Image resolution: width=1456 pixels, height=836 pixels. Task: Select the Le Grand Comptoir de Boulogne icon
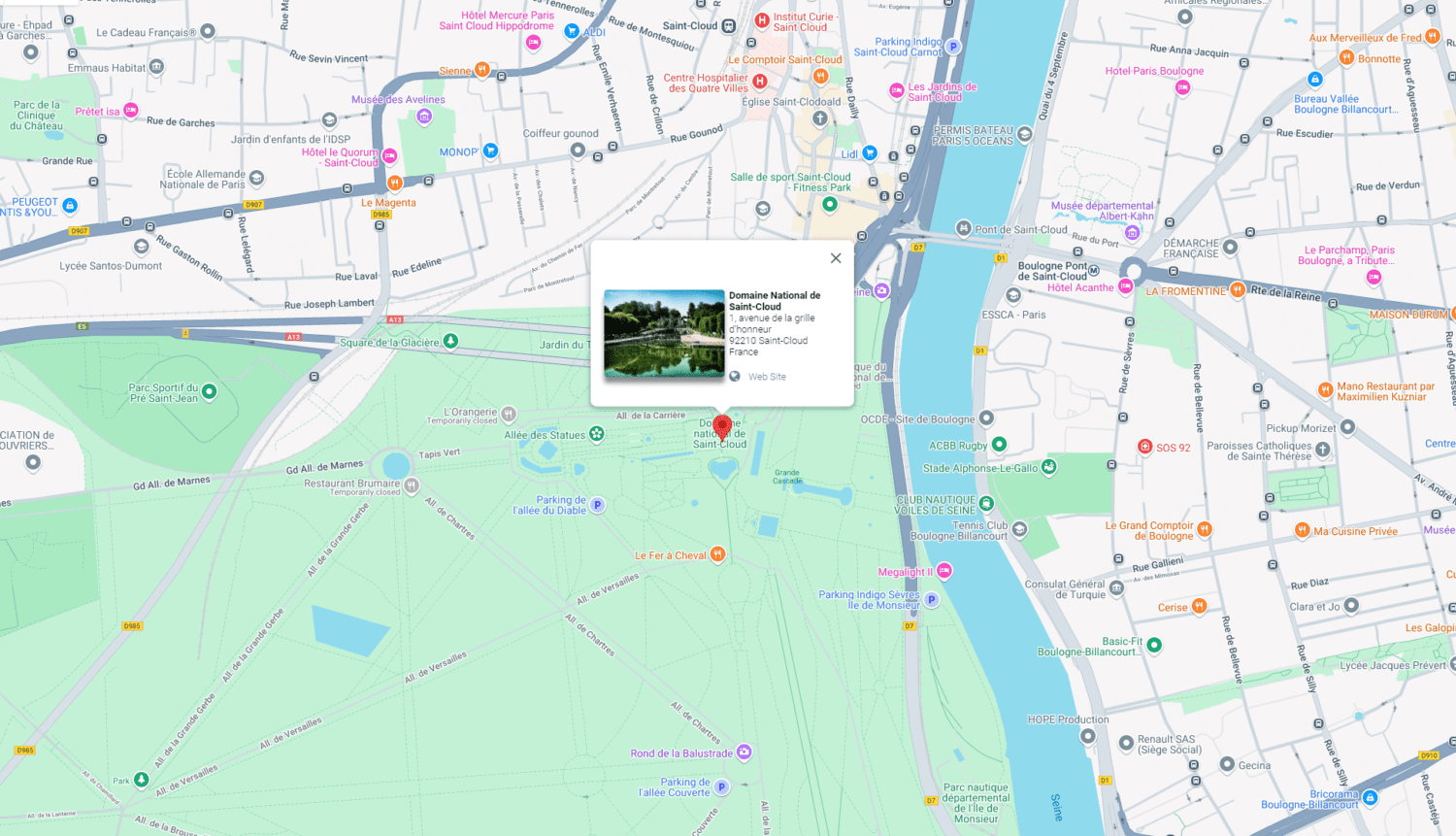[1204, 529]
